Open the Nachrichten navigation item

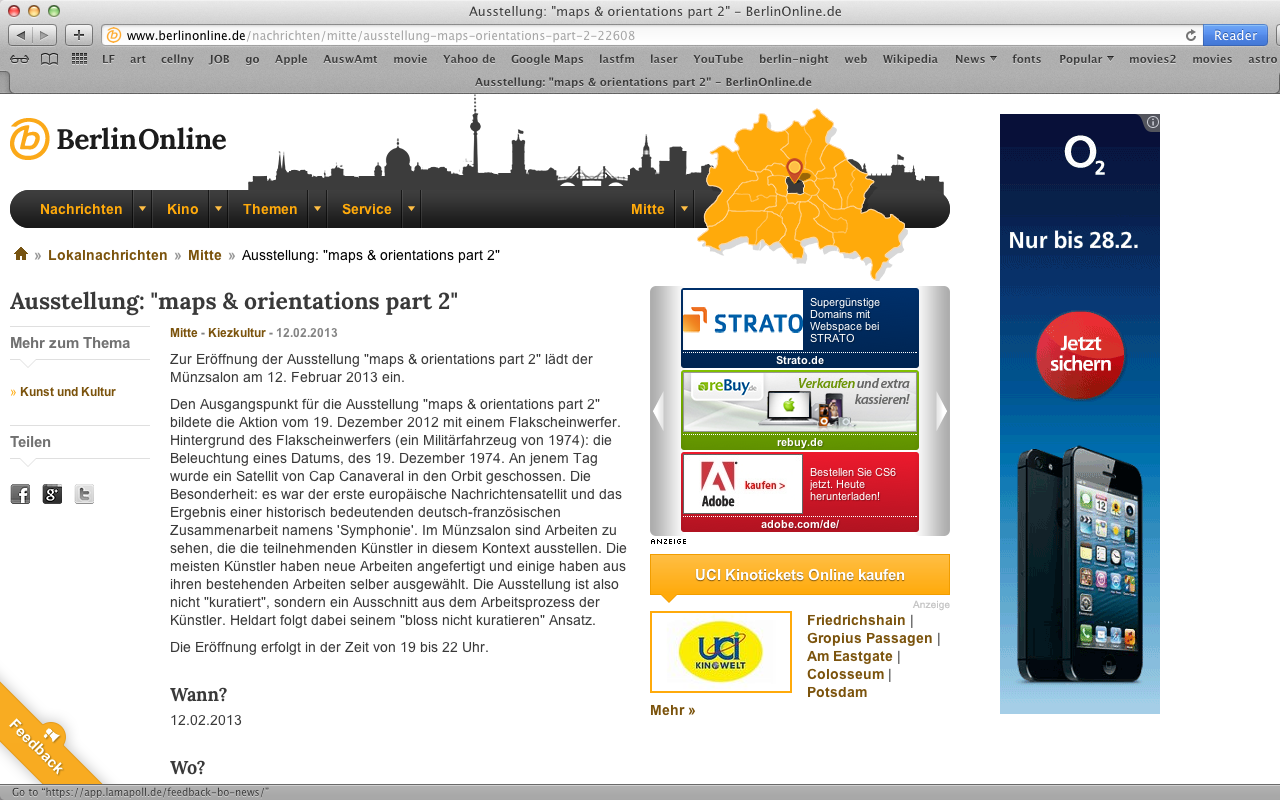pyautogui.click(x=81, y=209)
